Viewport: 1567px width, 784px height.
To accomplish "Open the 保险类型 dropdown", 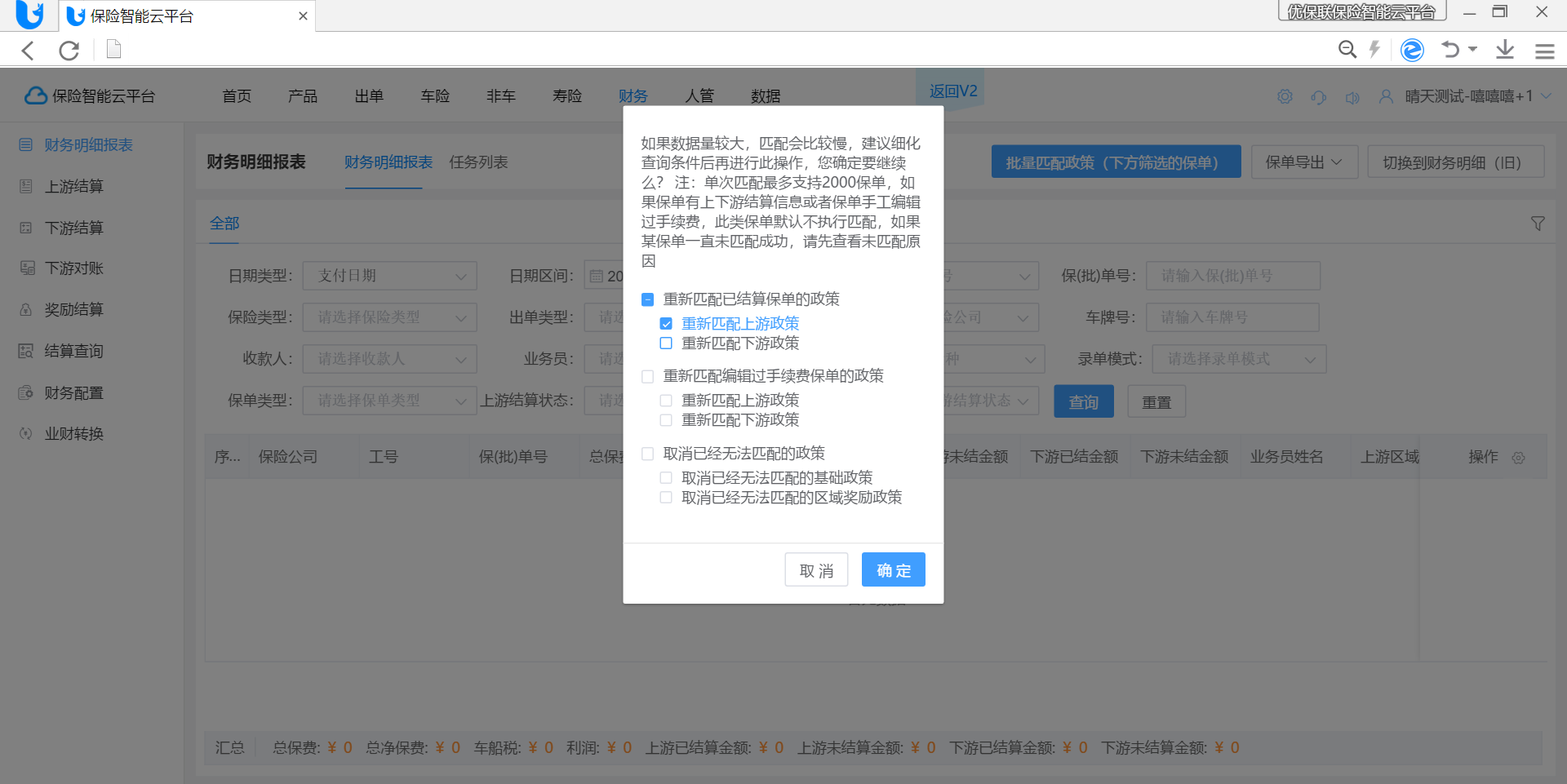I will click(389, 317).
